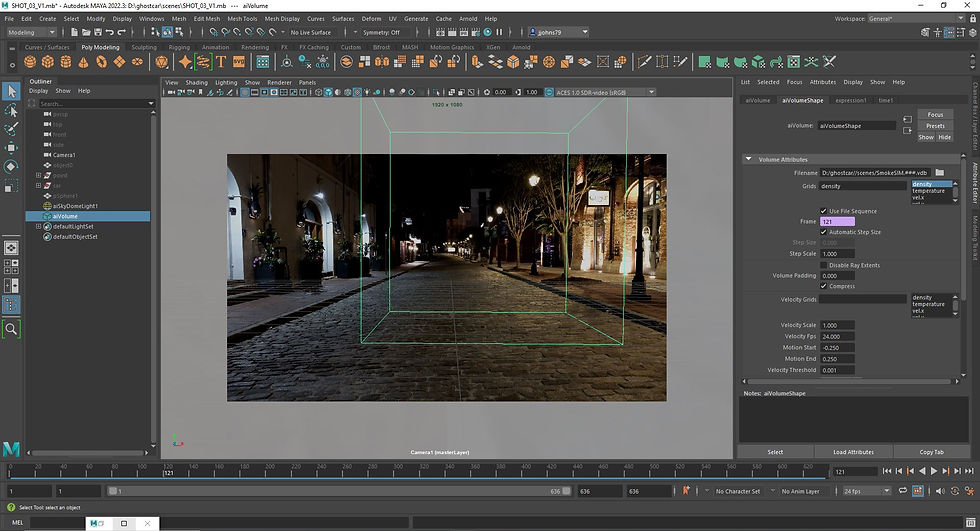
Task: Create polygon type text with T icon
Action: [x=222, y=62]
